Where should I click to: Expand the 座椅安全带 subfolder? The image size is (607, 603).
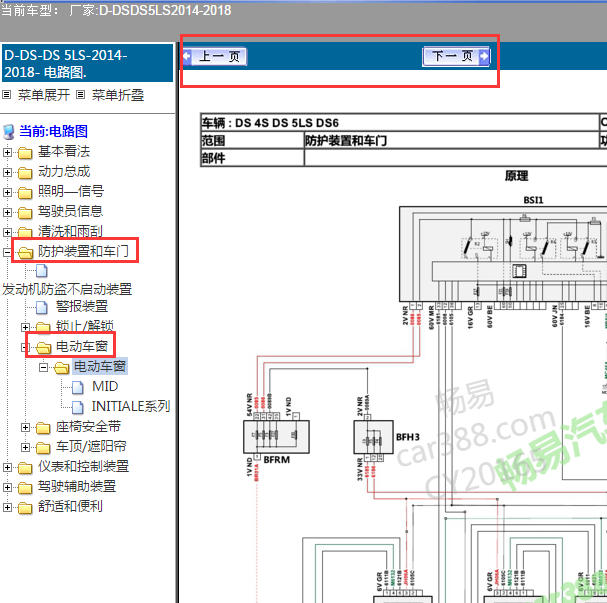click(25, 427)
